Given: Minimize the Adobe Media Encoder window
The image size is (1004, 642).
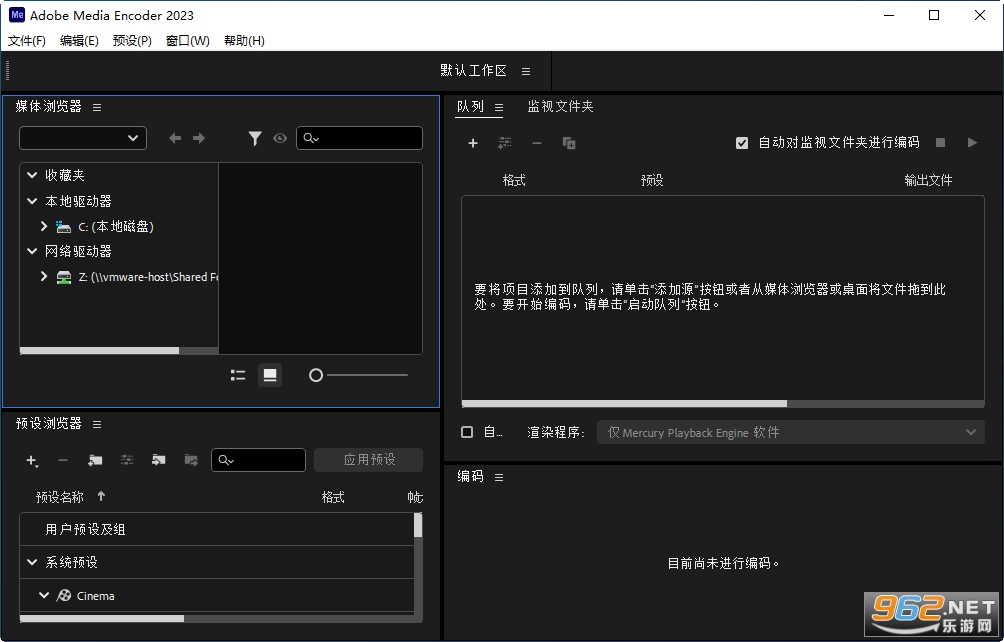Looking at the screenshot, I should 889,15.
